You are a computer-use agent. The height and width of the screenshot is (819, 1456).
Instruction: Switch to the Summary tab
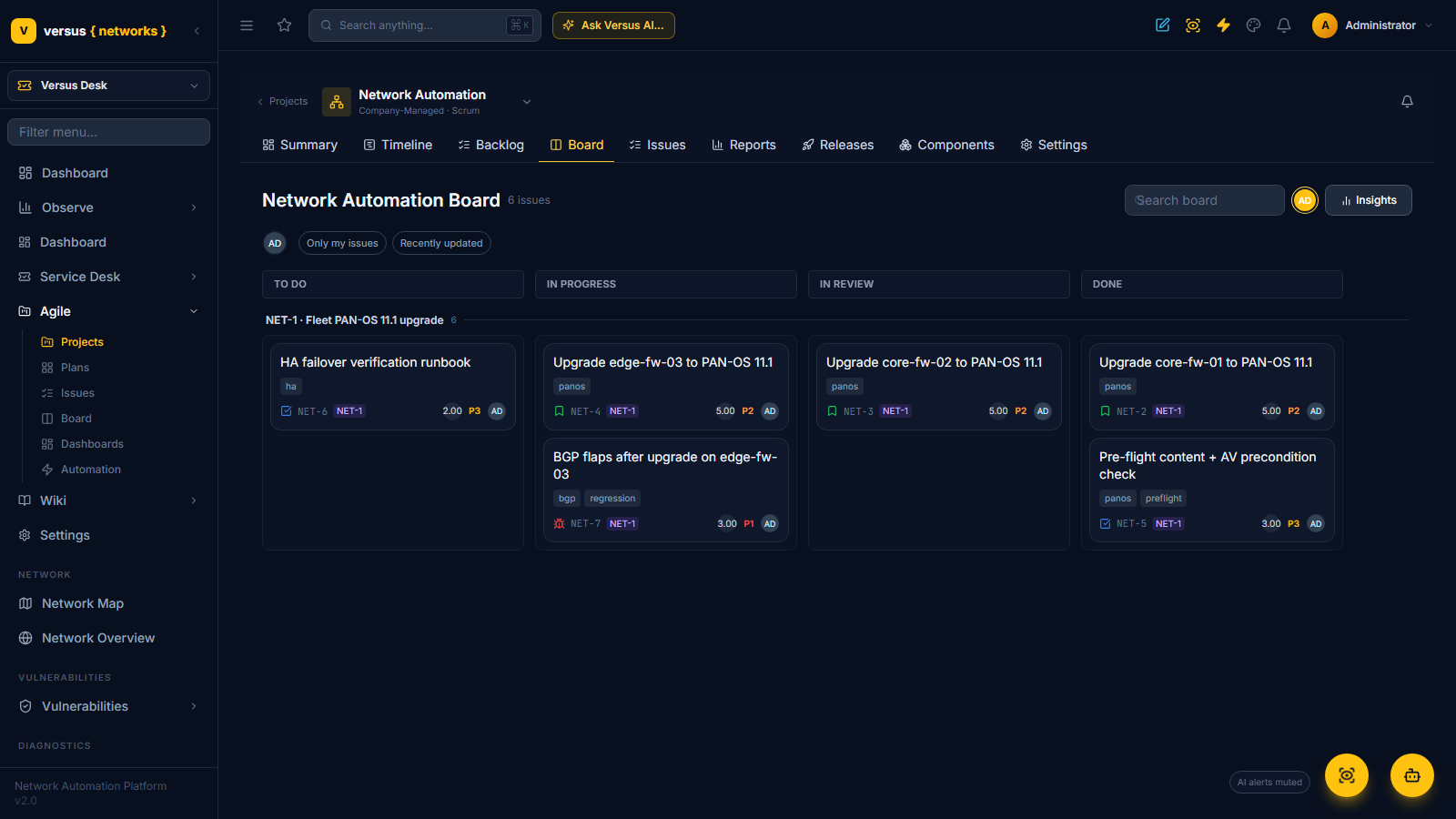pyautogui.click(x=300, y=145)
